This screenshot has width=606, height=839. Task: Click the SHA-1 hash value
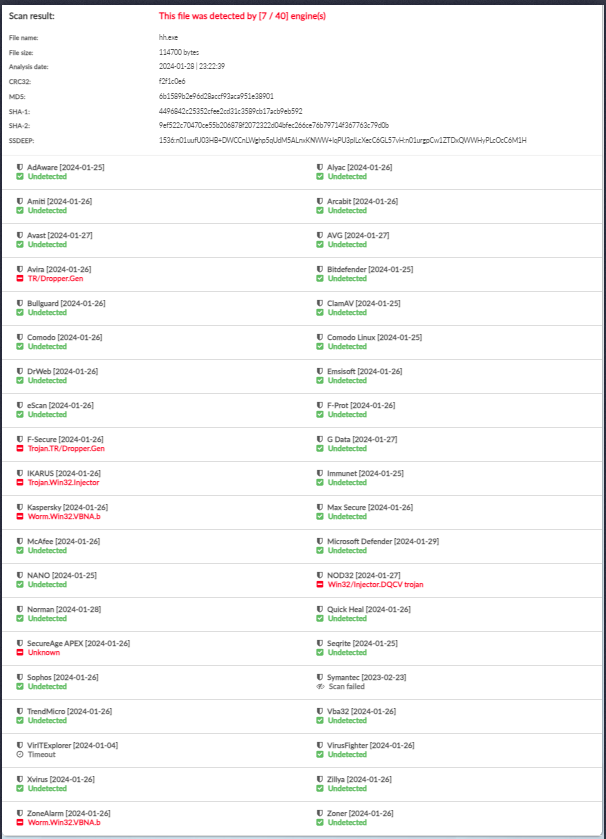tap(231, 111)
